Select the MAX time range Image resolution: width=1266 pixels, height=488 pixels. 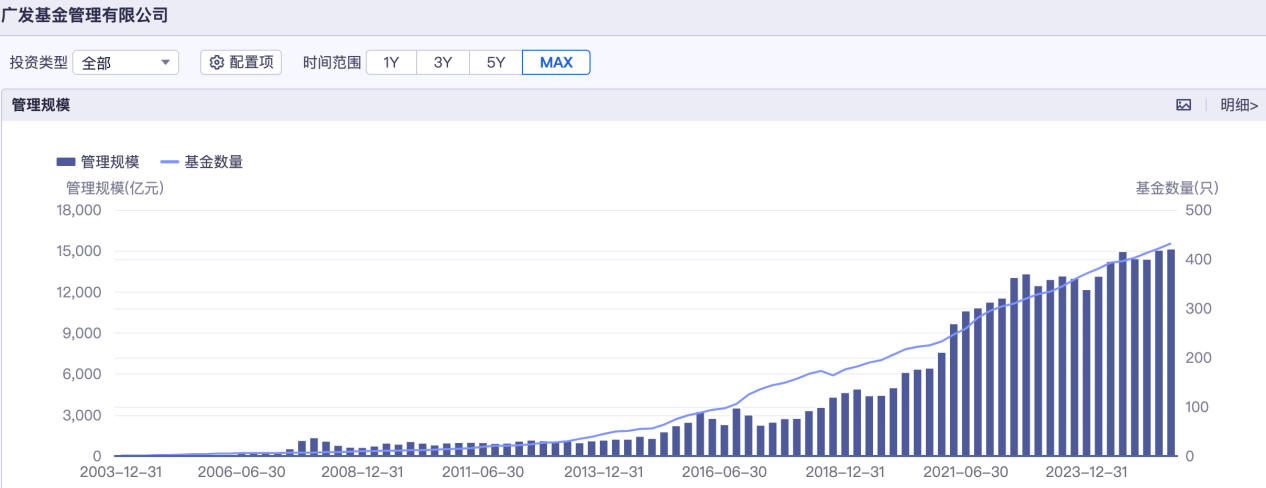(x=556, y=63)
